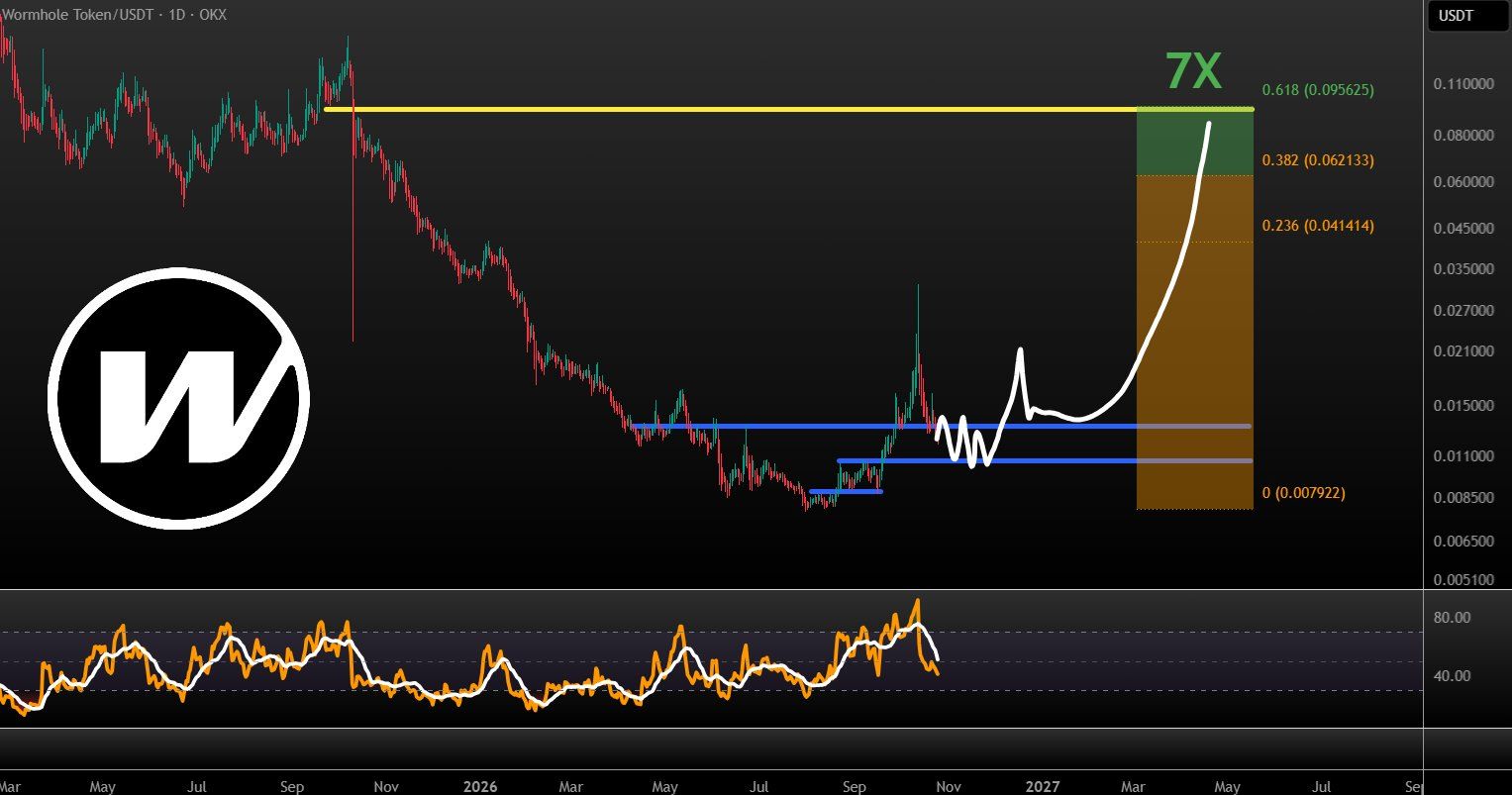This screenshot has height=795, width=1512.
Task: Select the 0.236 (0.041414) Fibonacci label
Action: pyautogui.click(x=1318, y=227)
